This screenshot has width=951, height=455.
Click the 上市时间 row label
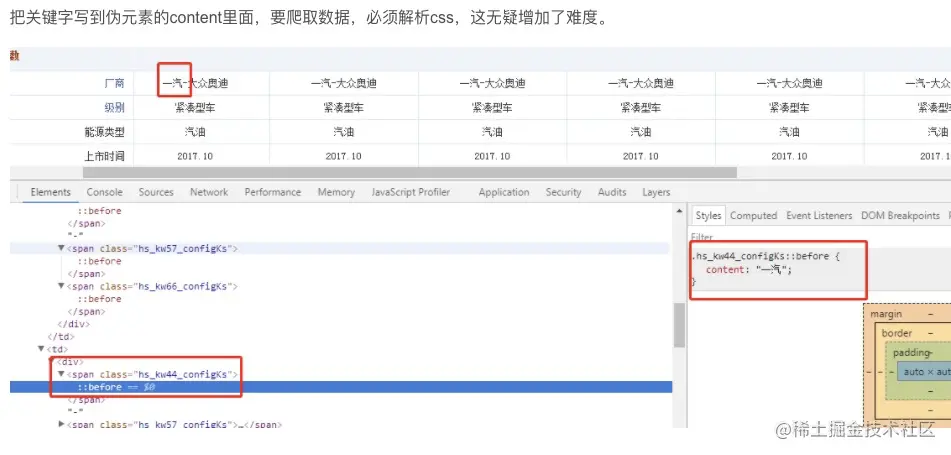click(104, 156)
